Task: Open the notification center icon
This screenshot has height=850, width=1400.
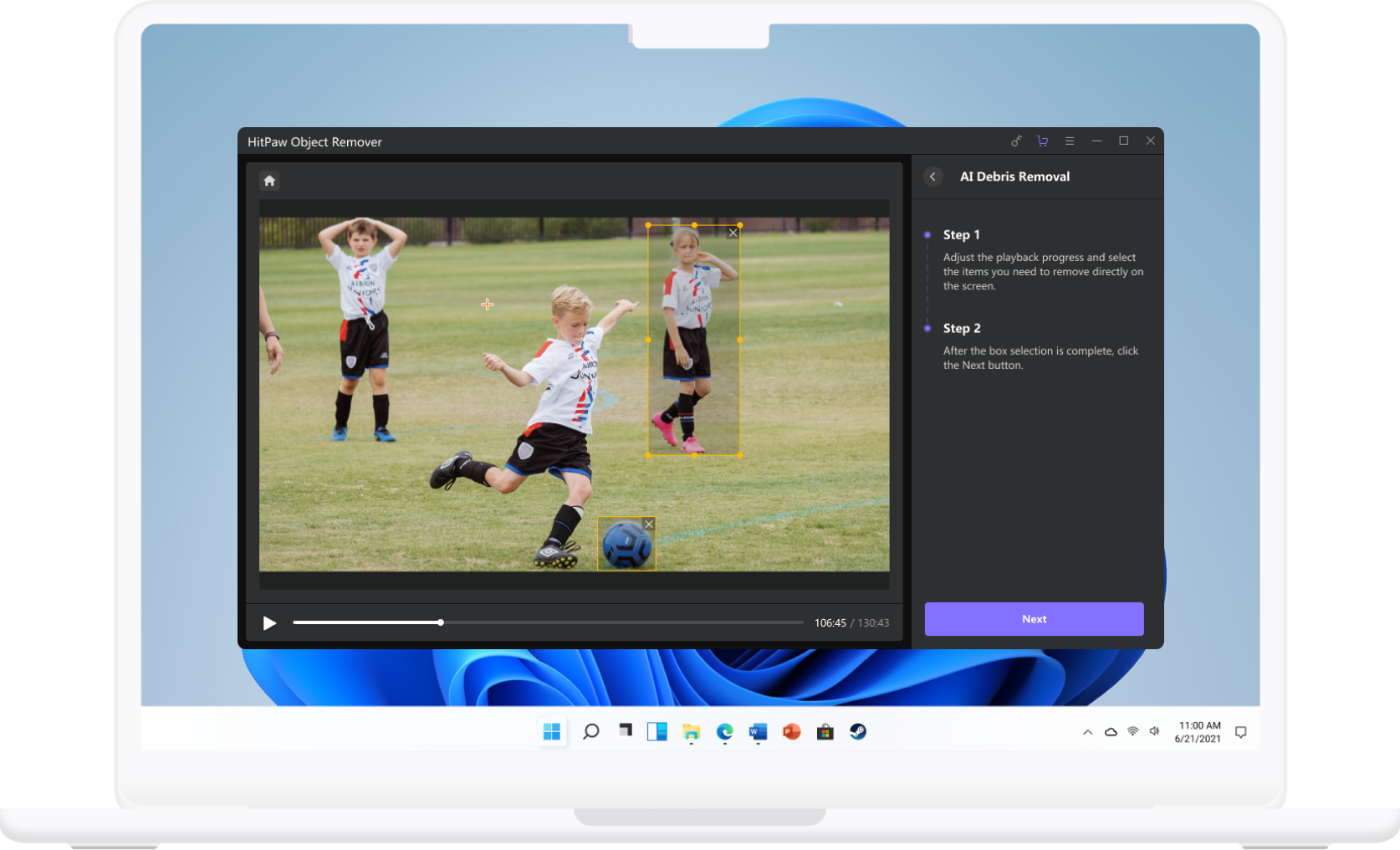Action: coord(1241,732)
